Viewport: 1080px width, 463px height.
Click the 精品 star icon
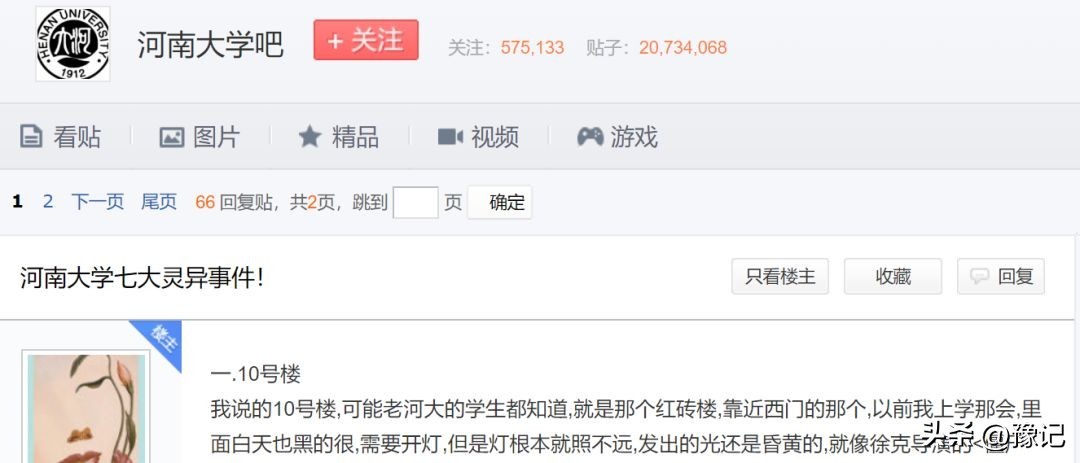coord(310,136)
